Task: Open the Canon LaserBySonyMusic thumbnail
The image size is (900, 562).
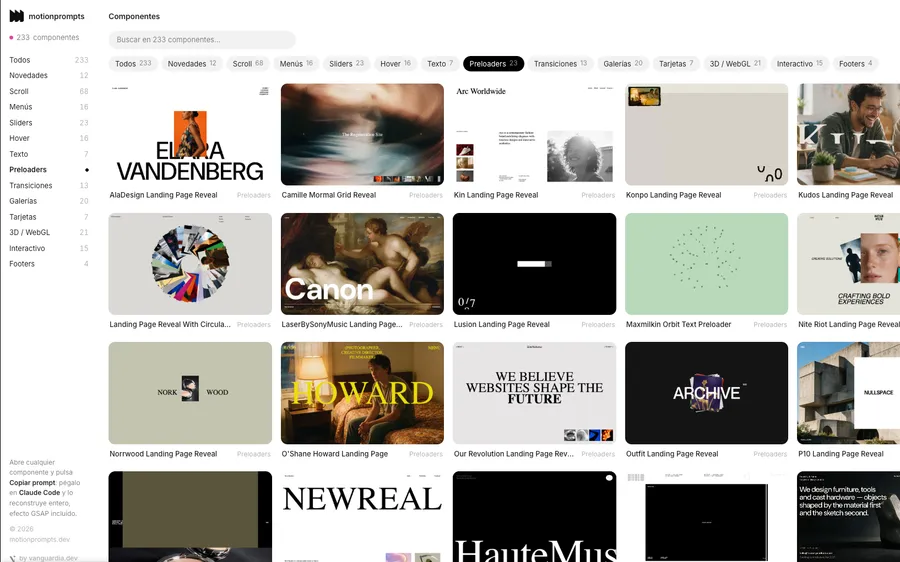Action: pyautogui.click(x=362, y=264)
